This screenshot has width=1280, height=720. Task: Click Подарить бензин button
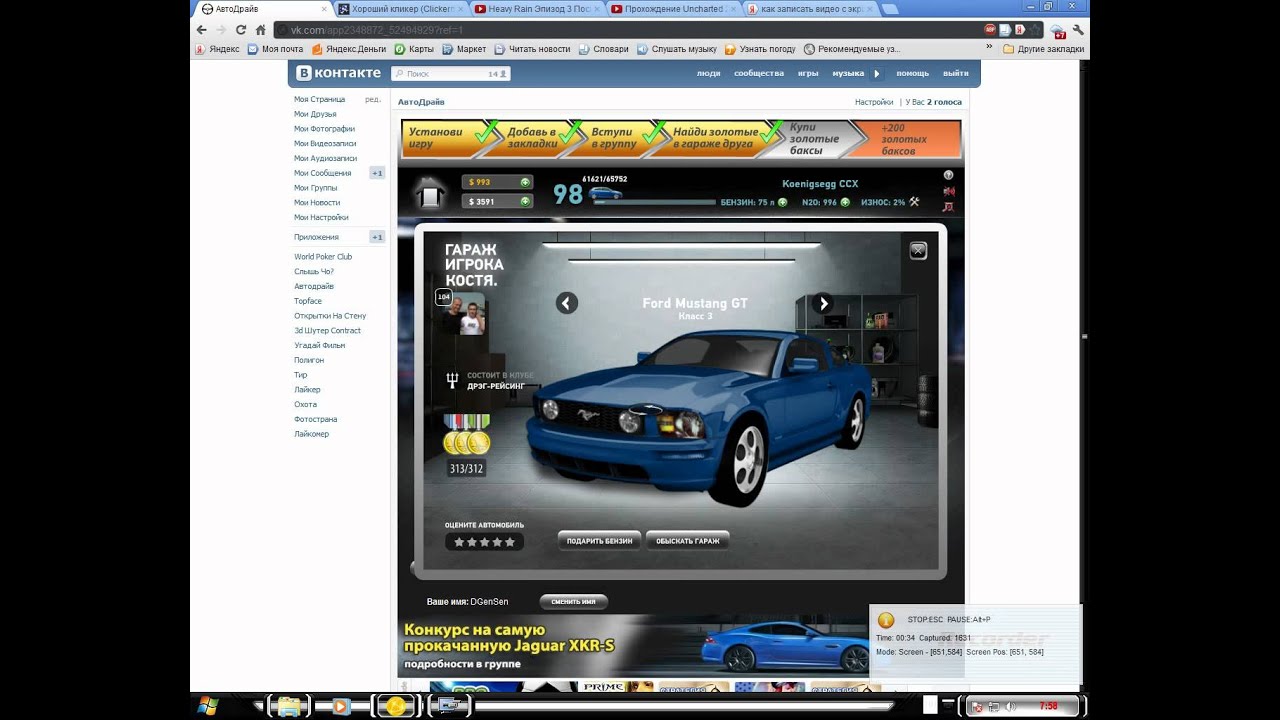tap(599, 541)
